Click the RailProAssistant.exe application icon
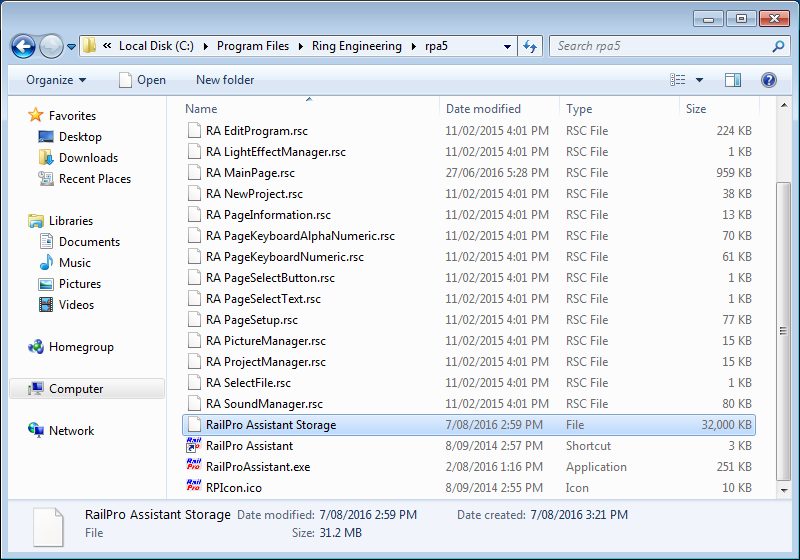This screenshot has width=800, height=560. (x=194, y=466)
